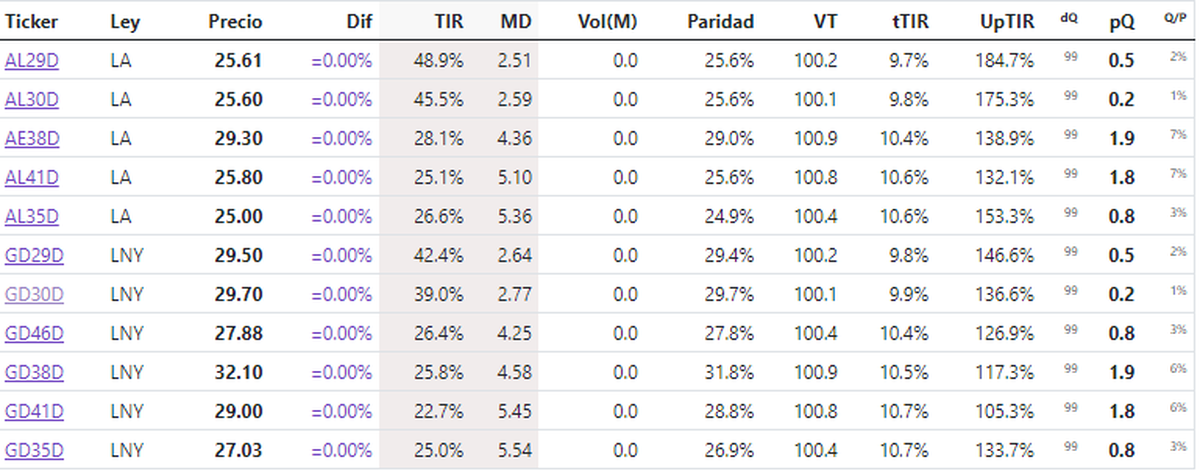Click the GD41D bond link
The width and height of the screenshot is (1200, 471).
[x=34, y=411]
